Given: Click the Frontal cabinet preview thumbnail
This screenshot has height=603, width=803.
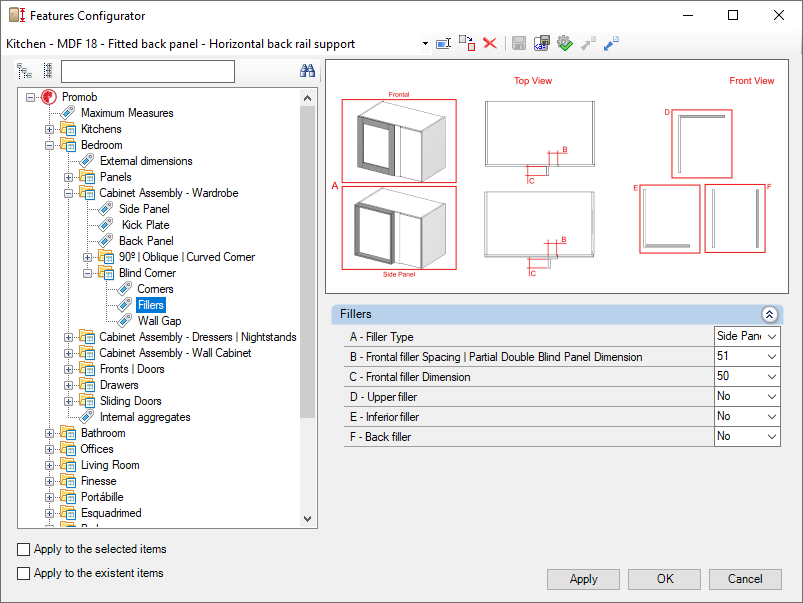Looking at the screenshot, I should [x=399, y=141].
